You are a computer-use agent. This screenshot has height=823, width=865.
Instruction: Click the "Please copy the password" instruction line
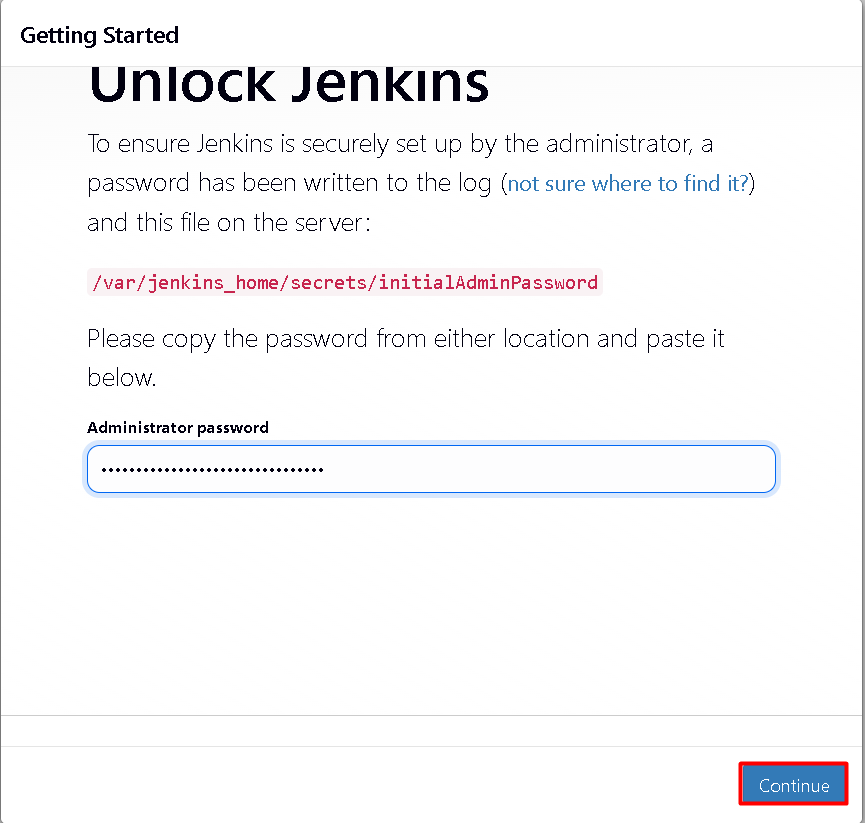point(228,338)
